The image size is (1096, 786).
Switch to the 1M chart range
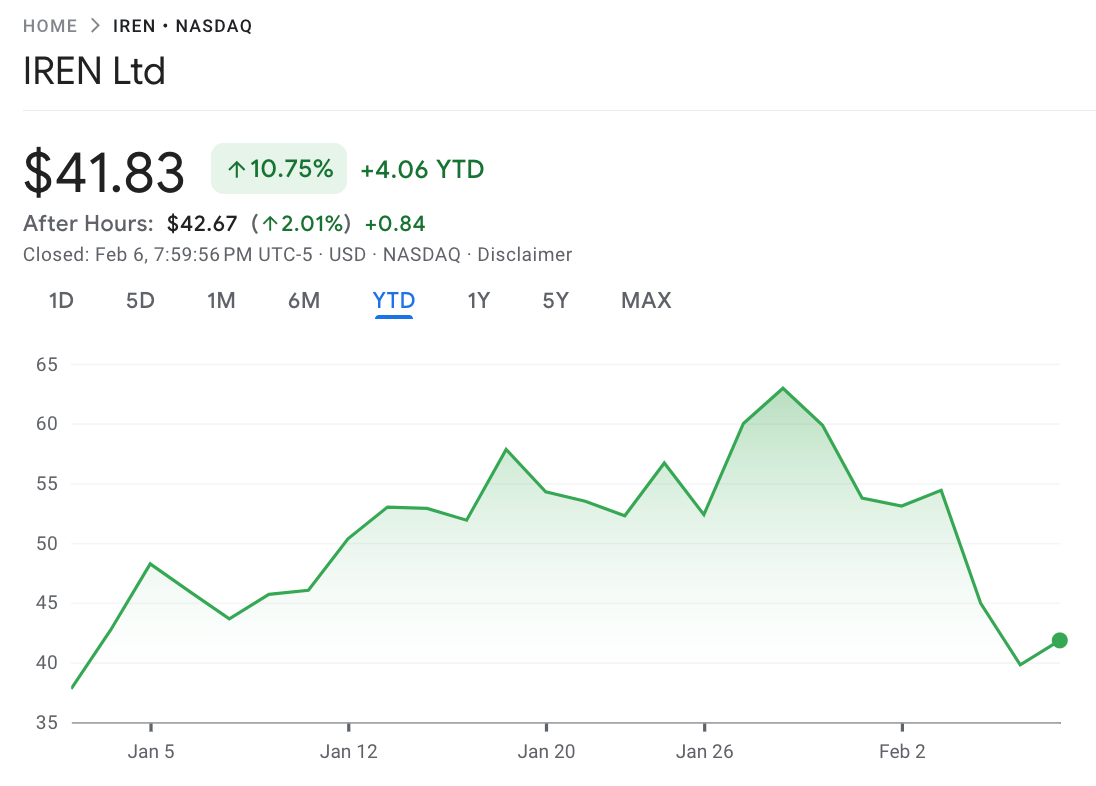221,301
